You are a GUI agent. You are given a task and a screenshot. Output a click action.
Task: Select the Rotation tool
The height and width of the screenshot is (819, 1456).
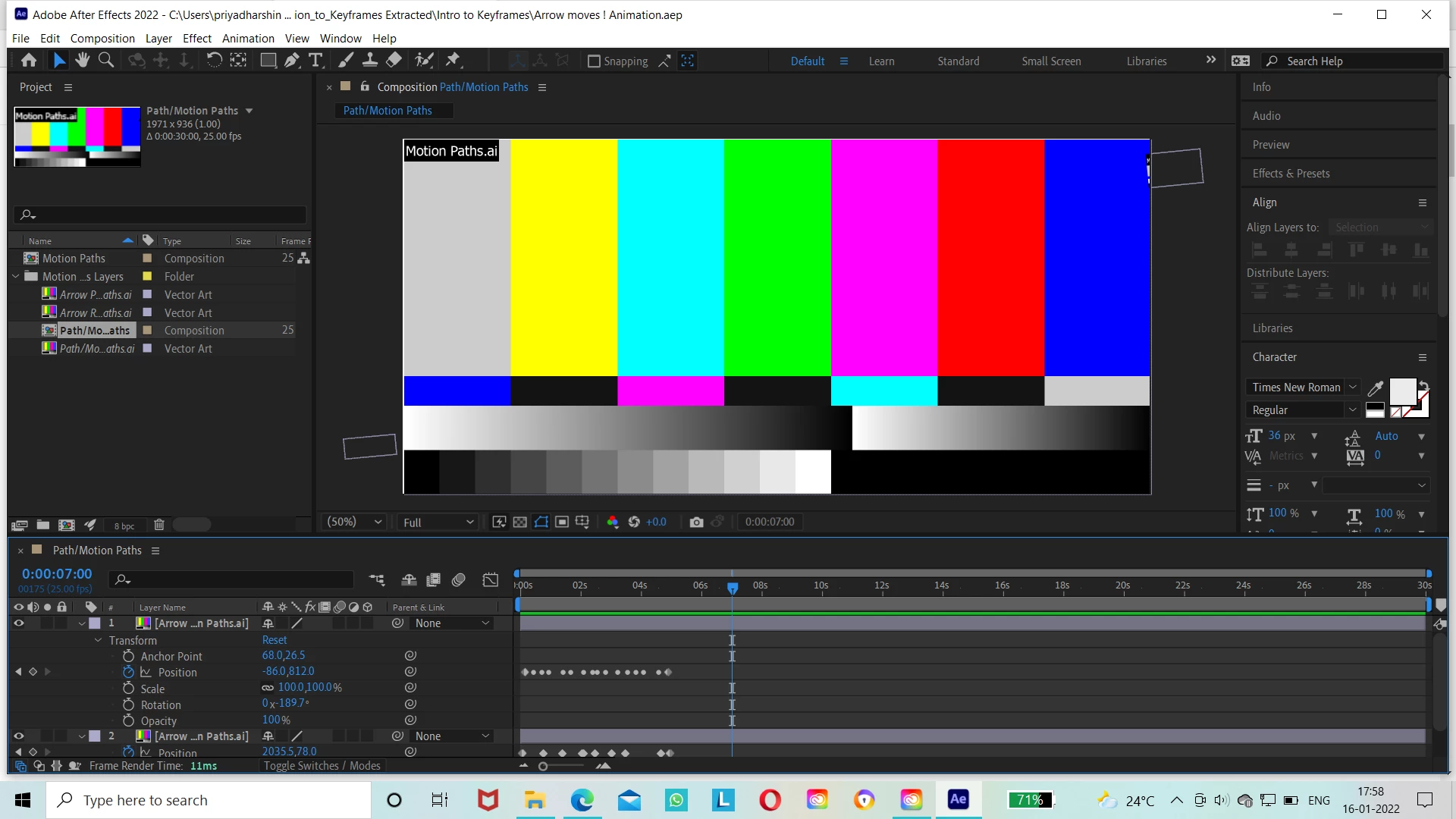tap(215, 61)
